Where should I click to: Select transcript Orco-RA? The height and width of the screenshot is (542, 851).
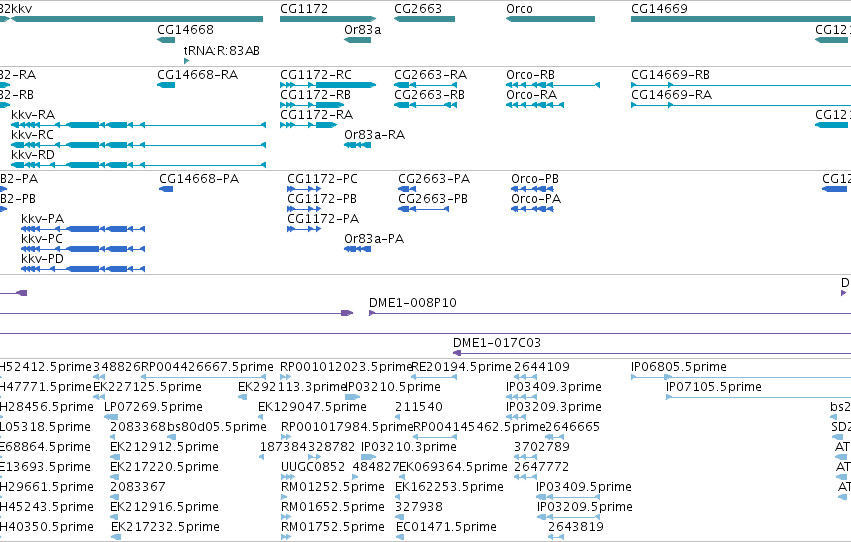coord(531,95)
